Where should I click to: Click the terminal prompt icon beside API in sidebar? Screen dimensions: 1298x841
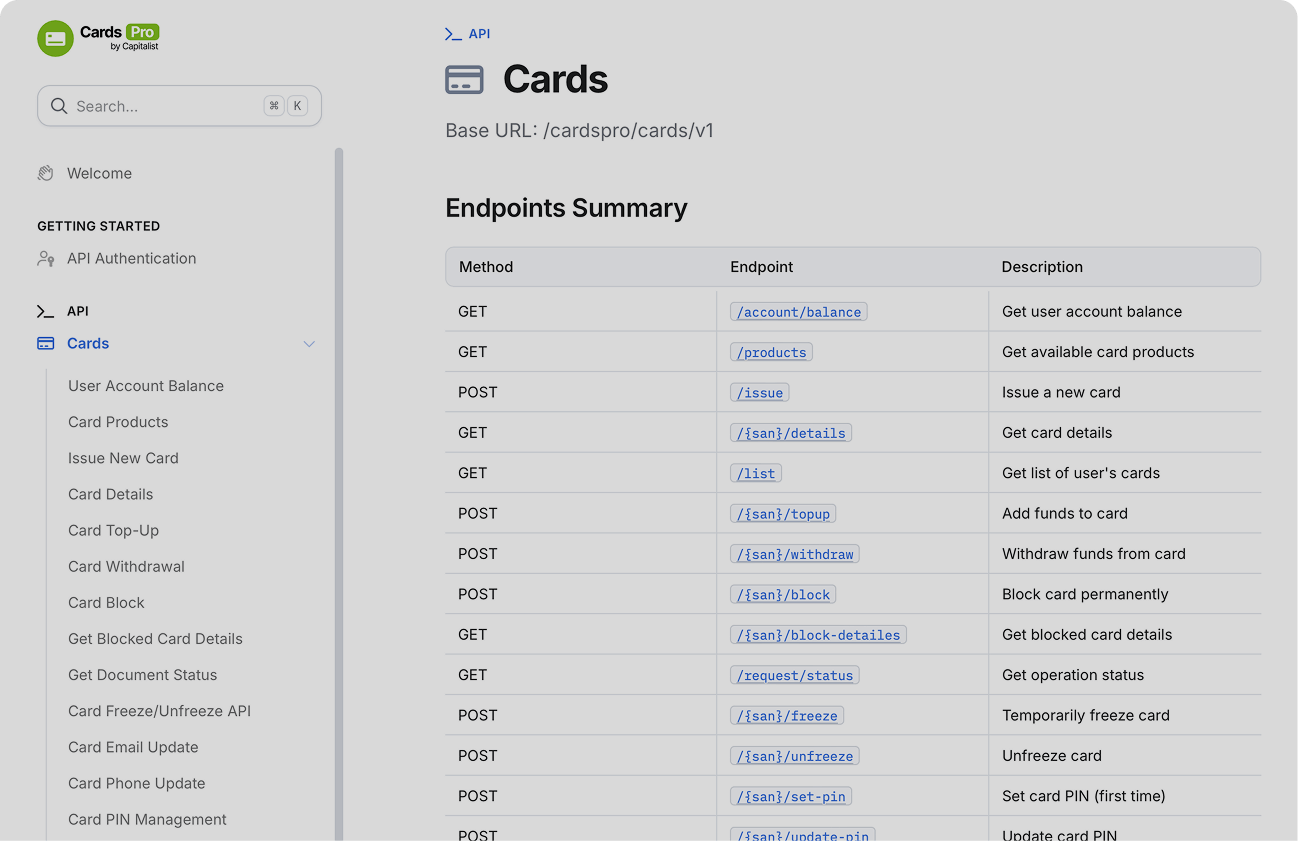[46, 311]
